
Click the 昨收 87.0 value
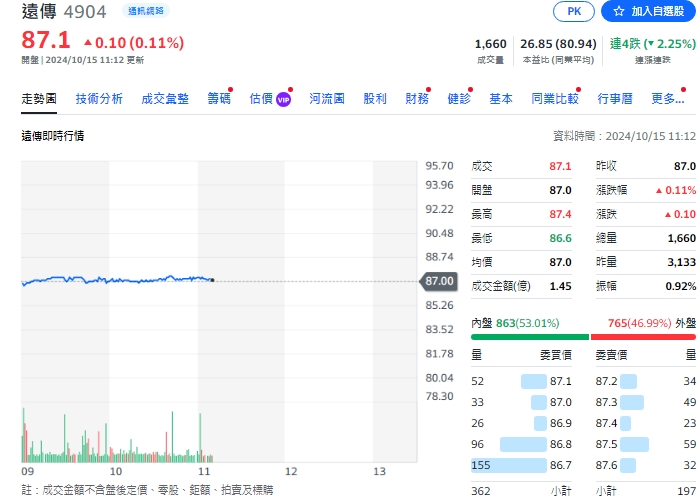684,166
